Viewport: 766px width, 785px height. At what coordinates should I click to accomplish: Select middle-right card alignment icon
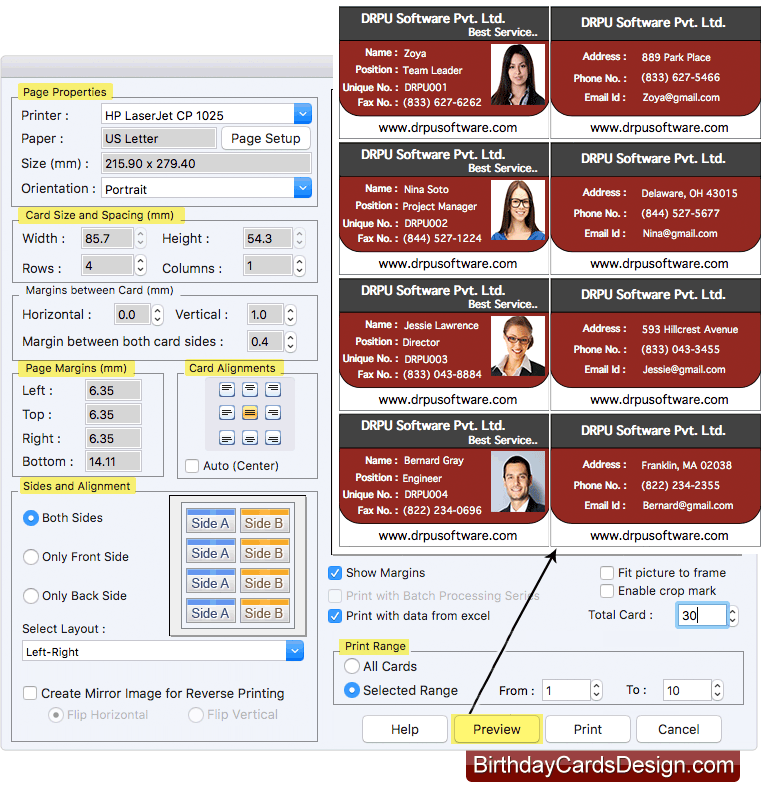tap(273, 413)
